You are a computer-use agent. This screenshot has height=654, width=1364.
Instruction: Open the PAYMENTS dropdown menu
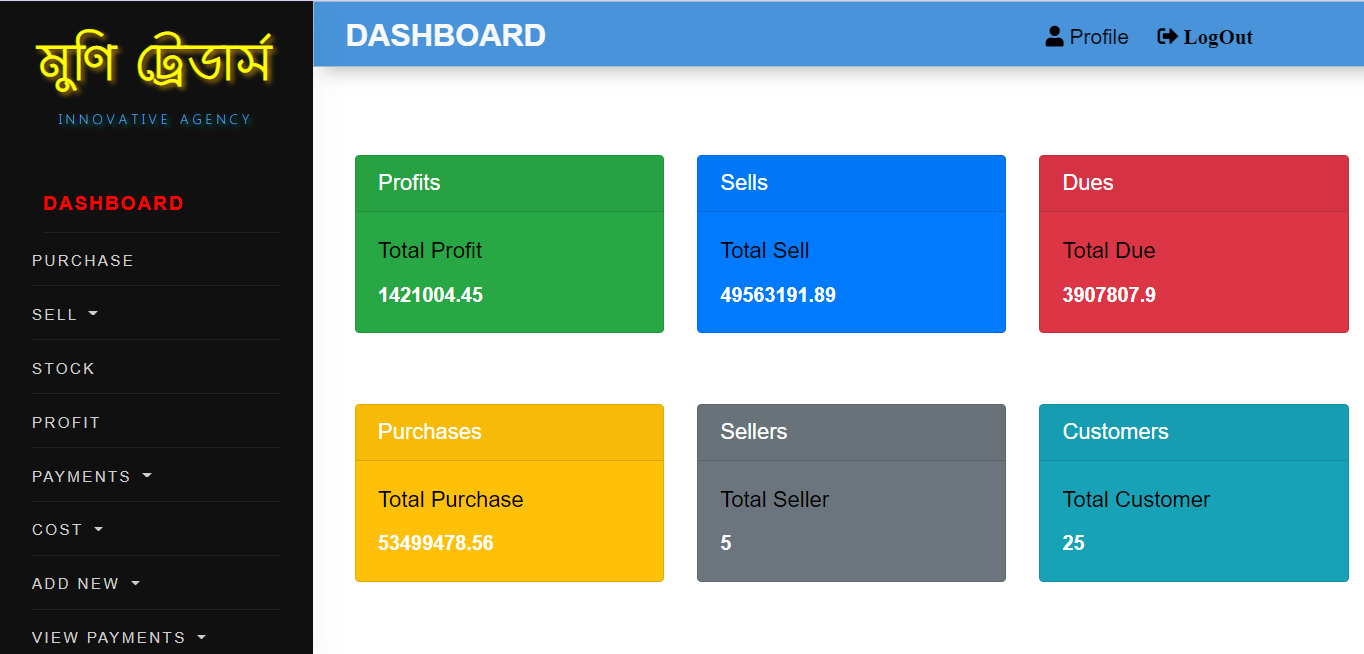click(92, 476)
